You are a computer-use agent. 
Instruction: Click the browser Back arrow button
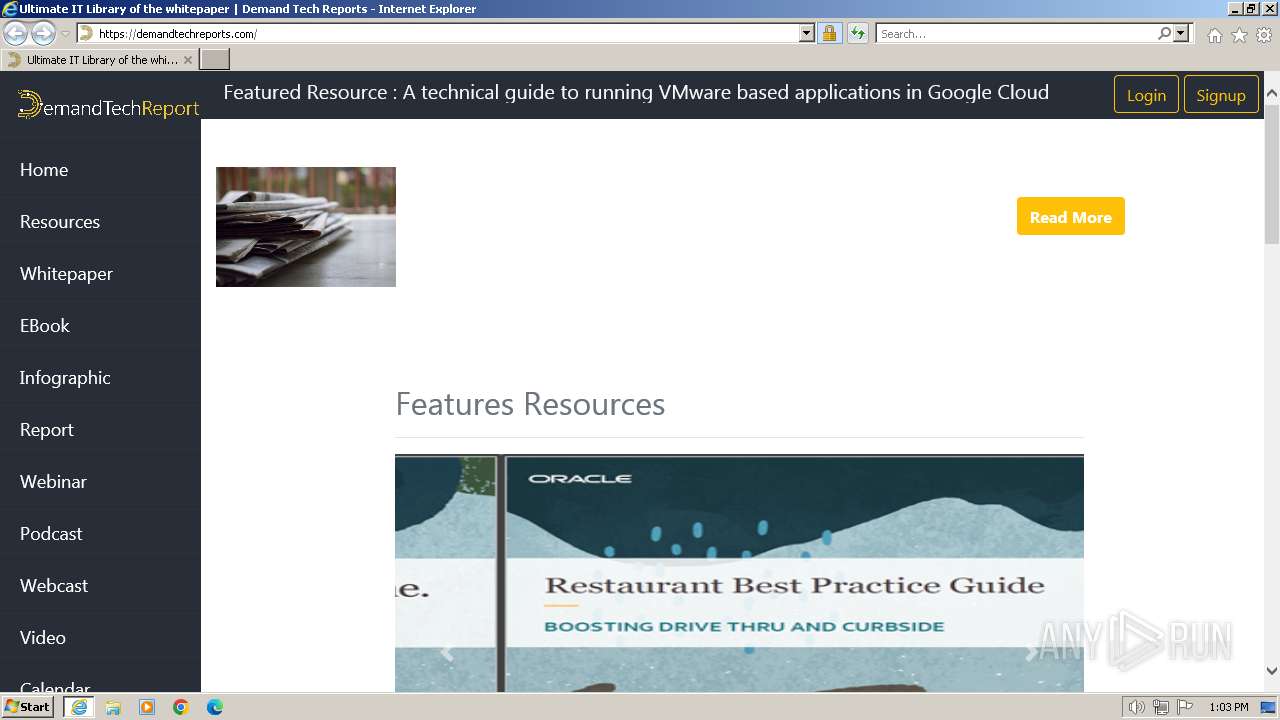click(x=15, y=34)
